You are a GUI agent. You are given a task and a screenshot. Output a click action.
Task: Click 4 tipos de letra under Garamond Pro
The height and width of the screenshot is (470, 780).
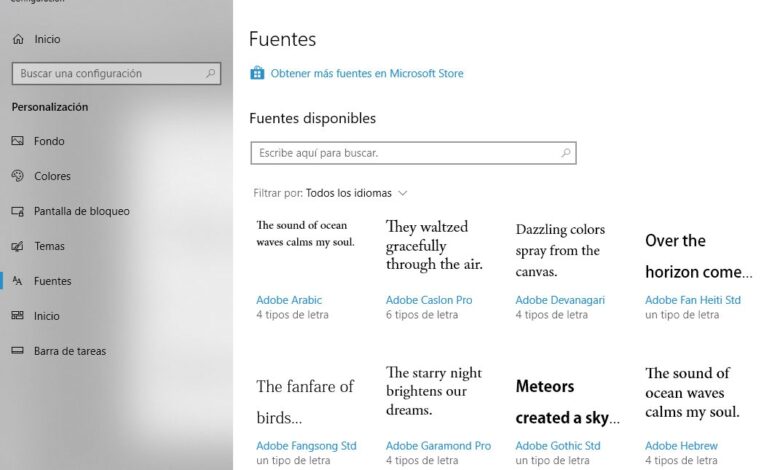(x=422, y=461)
